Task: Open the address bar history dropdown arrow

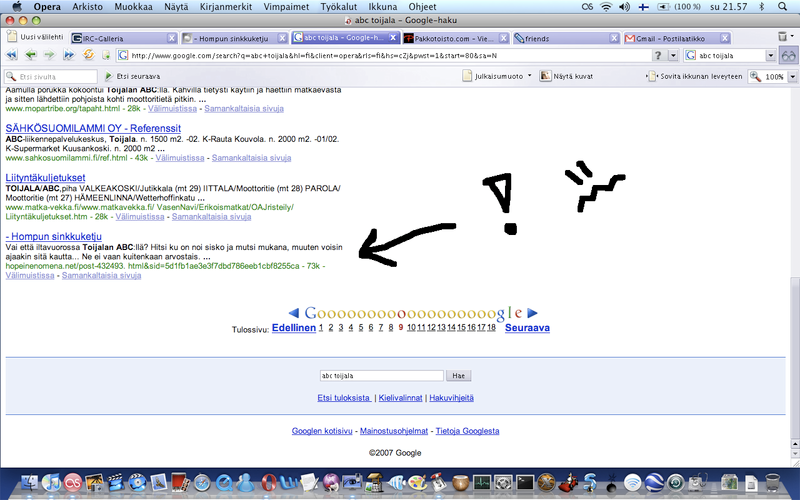Action: [x=673, y=55]
